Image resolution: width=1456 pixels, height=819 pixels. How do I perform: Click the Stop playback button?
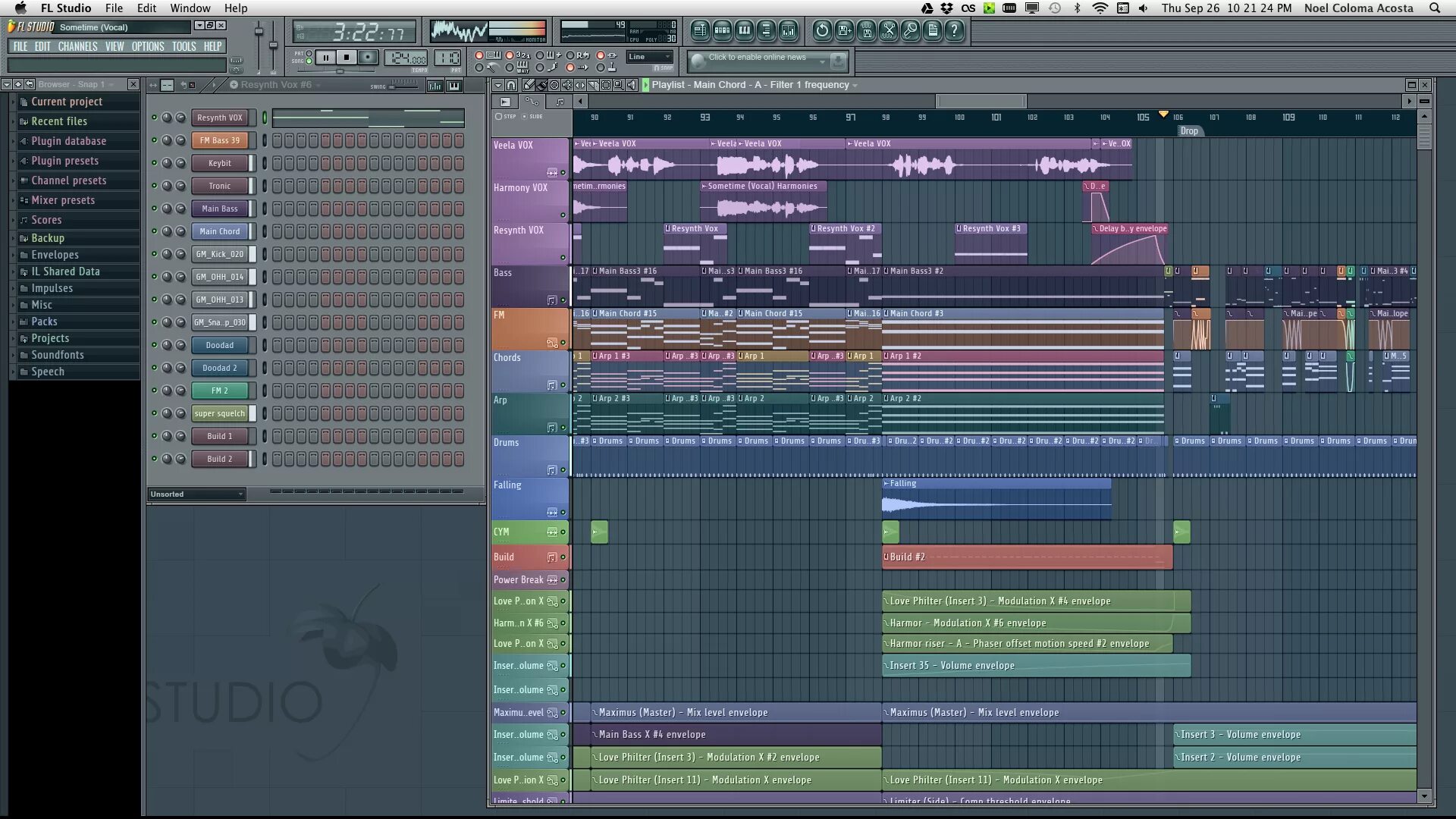coord(347,57)
